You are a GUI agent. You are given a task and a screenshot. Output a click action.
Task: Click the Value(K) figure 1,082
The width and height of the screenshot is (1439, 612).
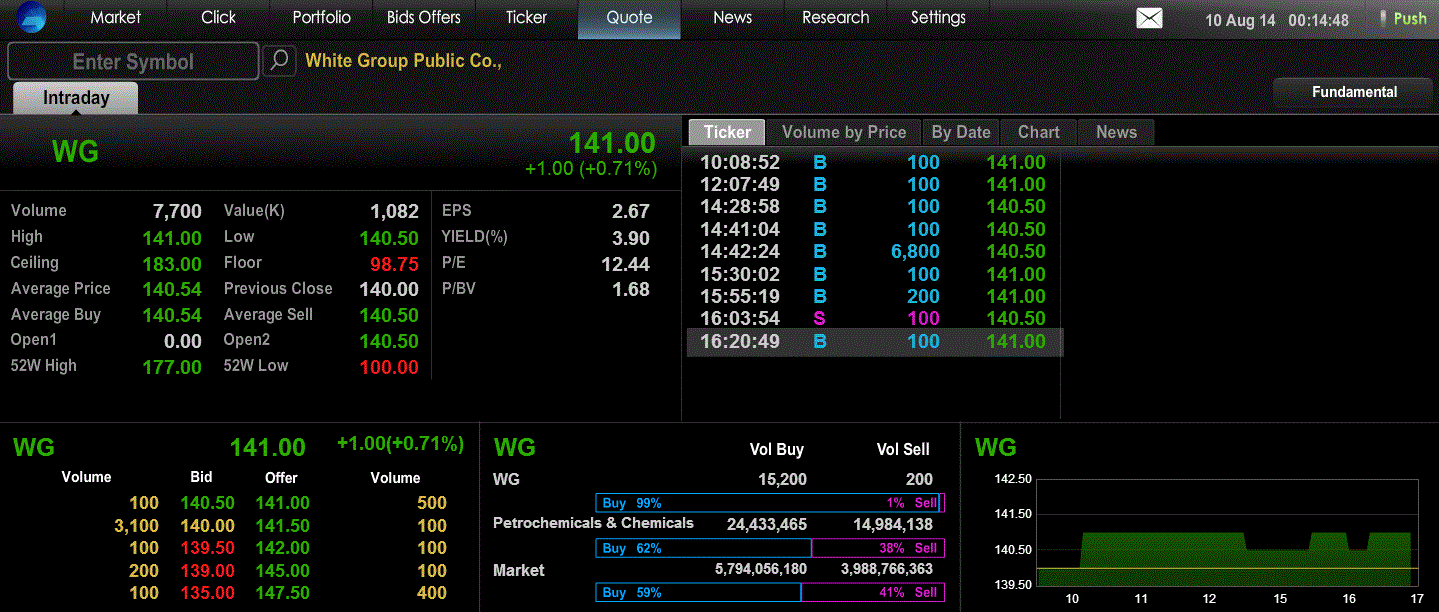pos(395,211)
